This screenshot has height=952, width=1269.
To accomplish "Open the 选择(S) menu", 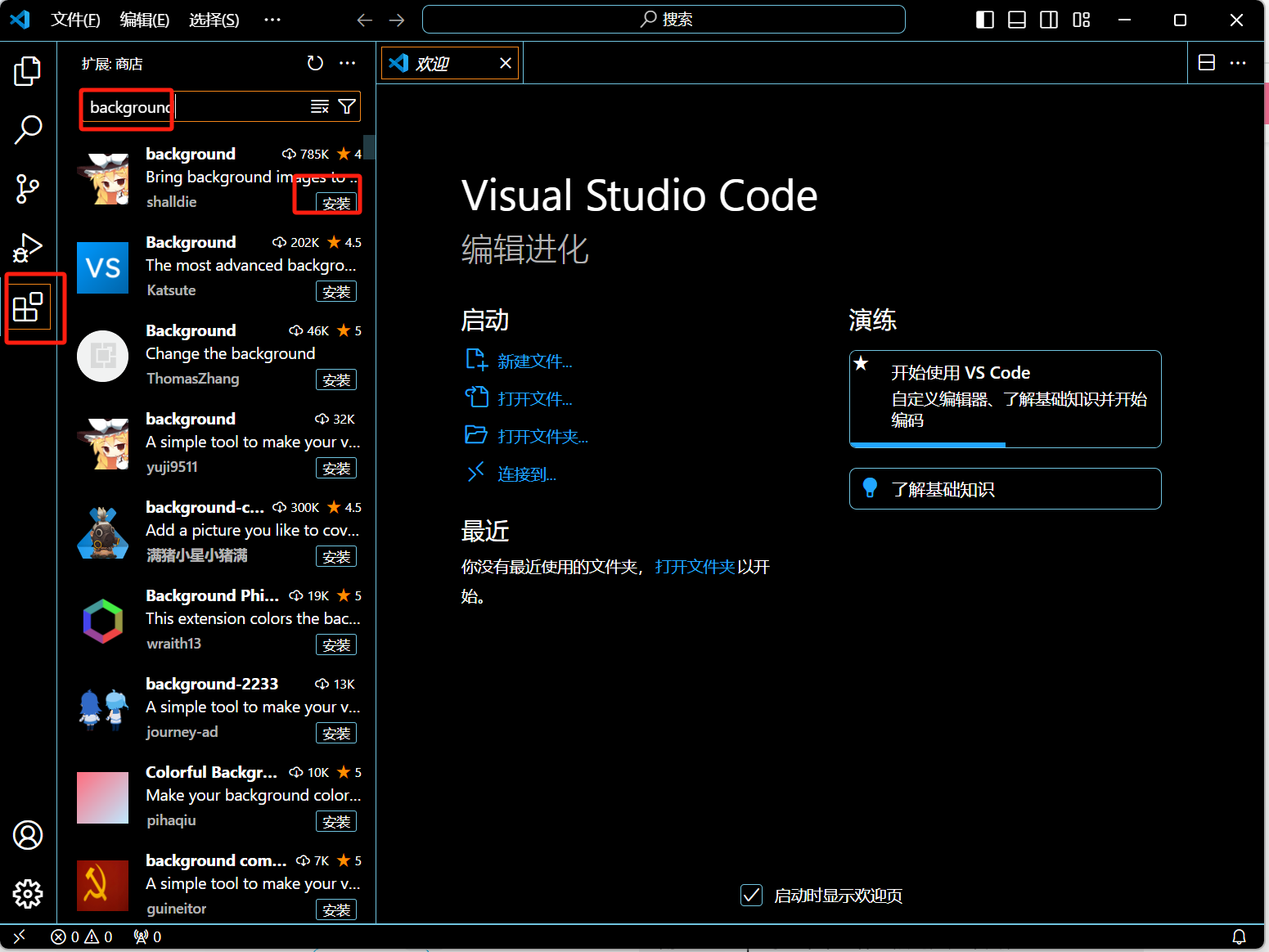I will (214, 20).
